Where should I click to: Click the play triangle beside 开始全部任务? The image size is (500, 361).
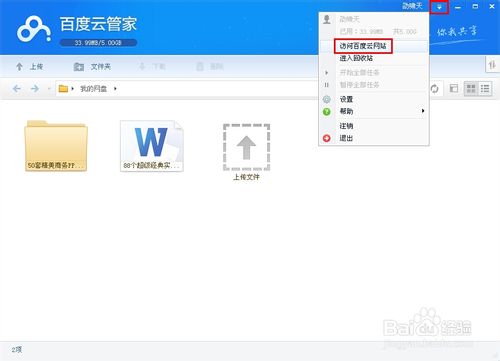coord(327,73)
